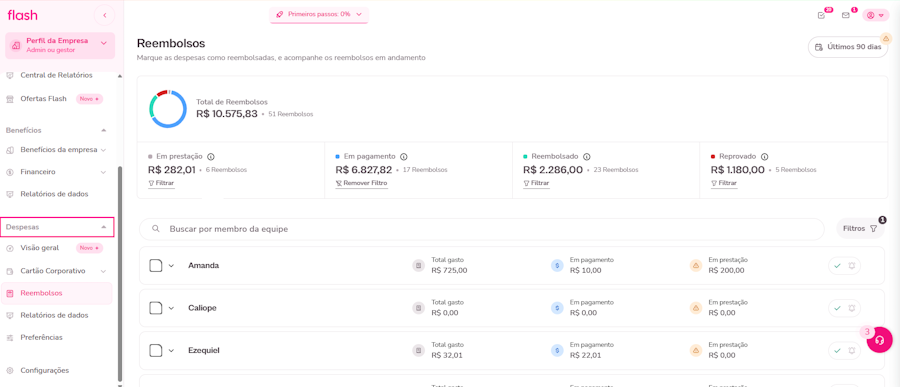Filter by Em prestação
The image size is (900, 387).
[161, 183]
